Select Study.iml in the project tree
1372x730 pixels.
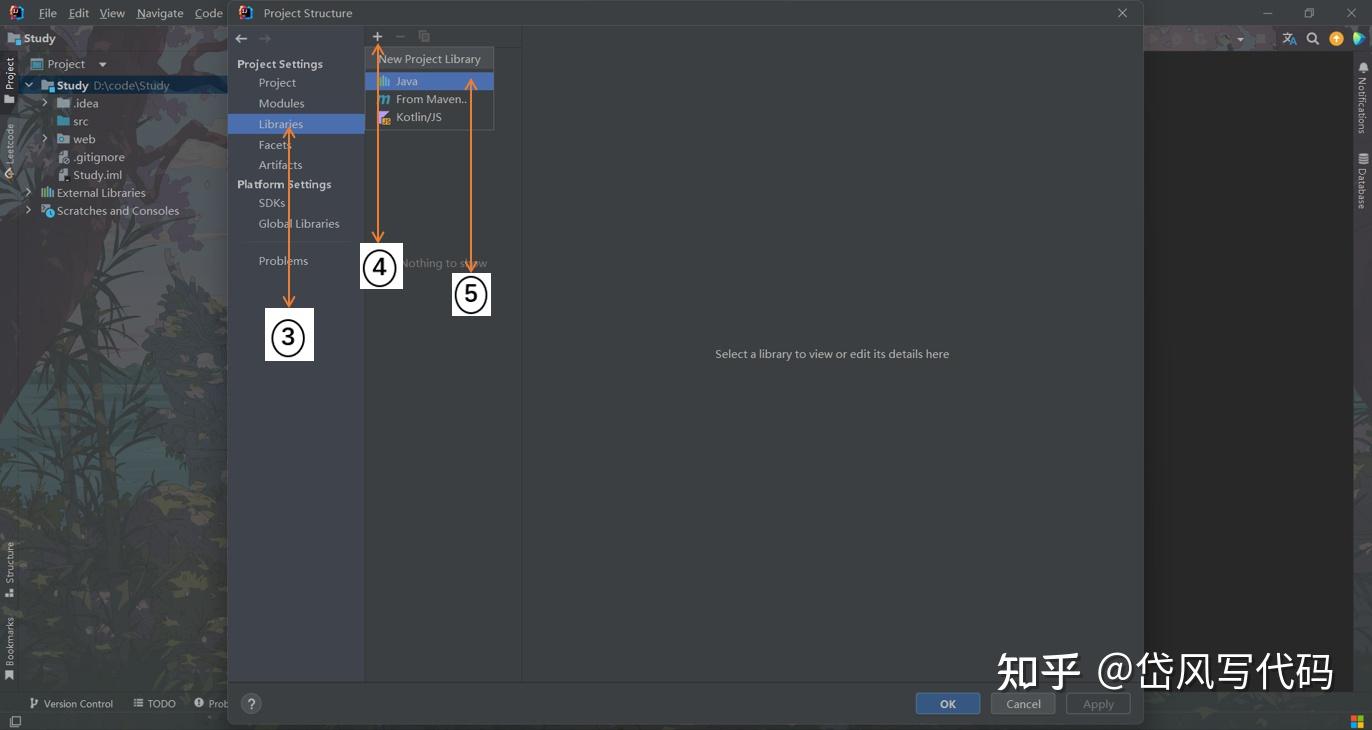[x=99, y=174]
